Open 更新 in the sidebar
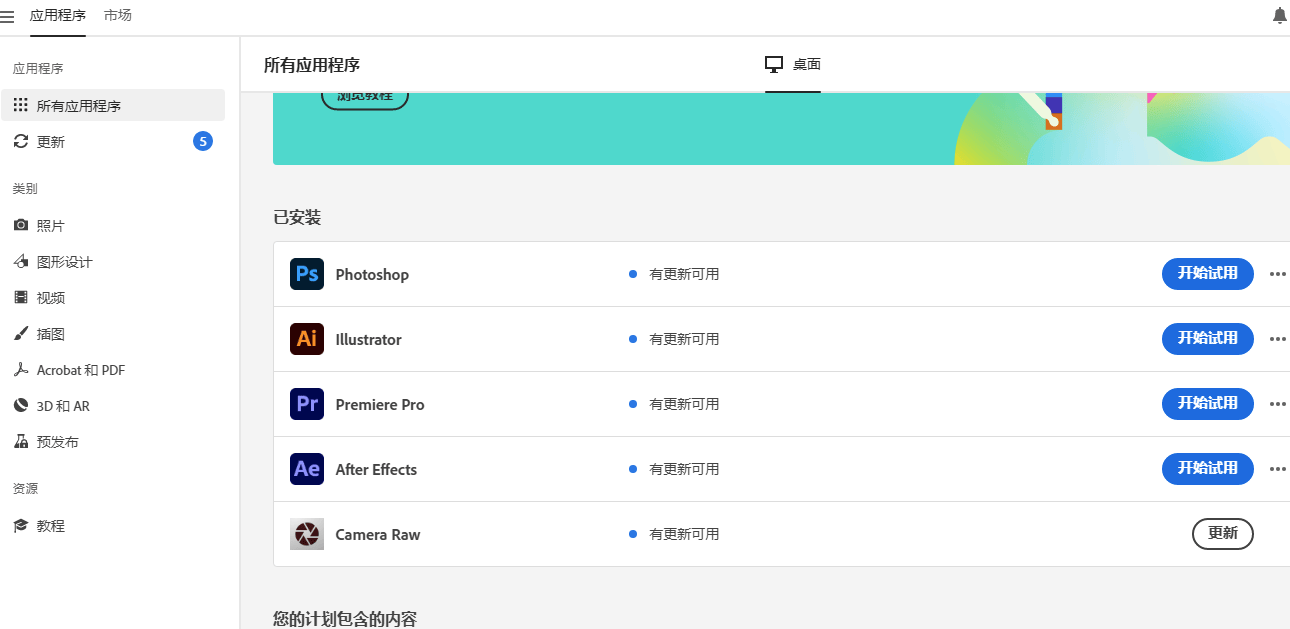 click(x=113, y=142)
